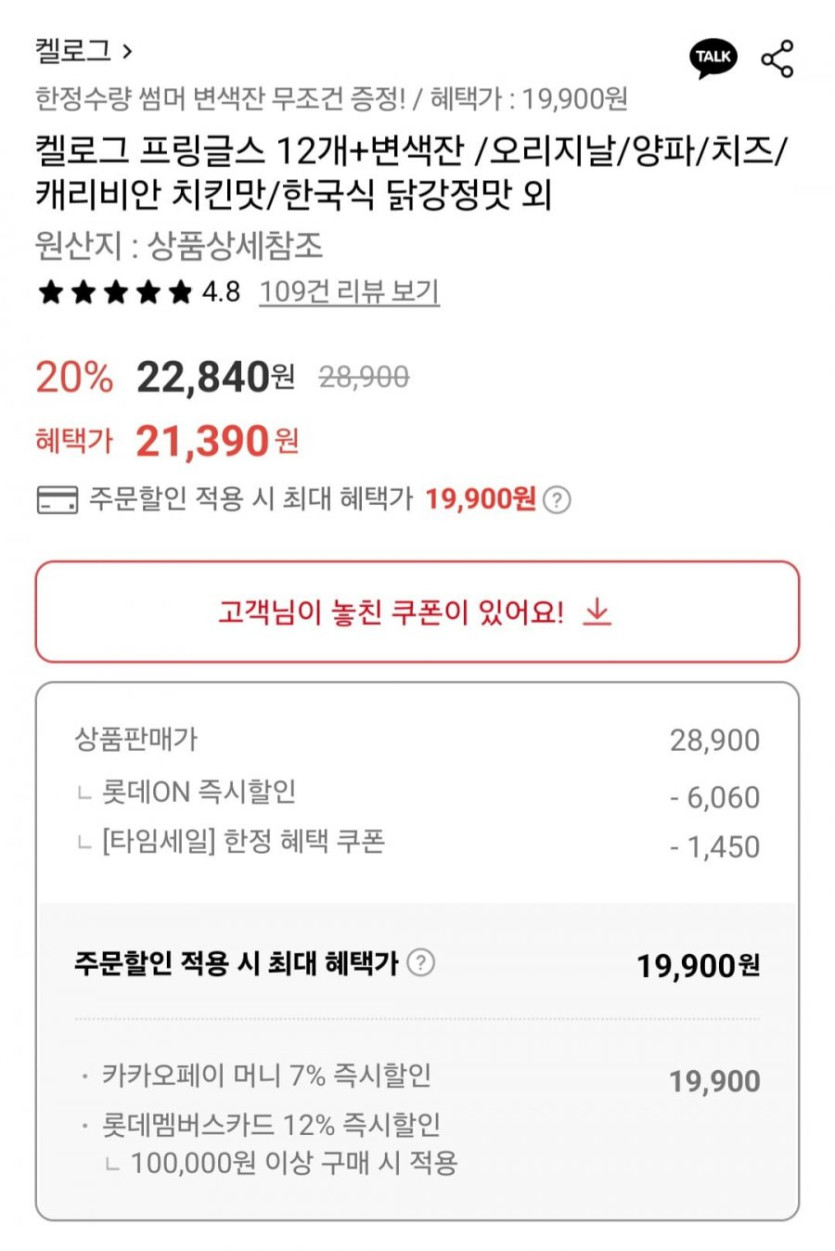Click help icon beside red 19,900원 price
This screenshot has width=835, height=1251.
pos(556,500)
